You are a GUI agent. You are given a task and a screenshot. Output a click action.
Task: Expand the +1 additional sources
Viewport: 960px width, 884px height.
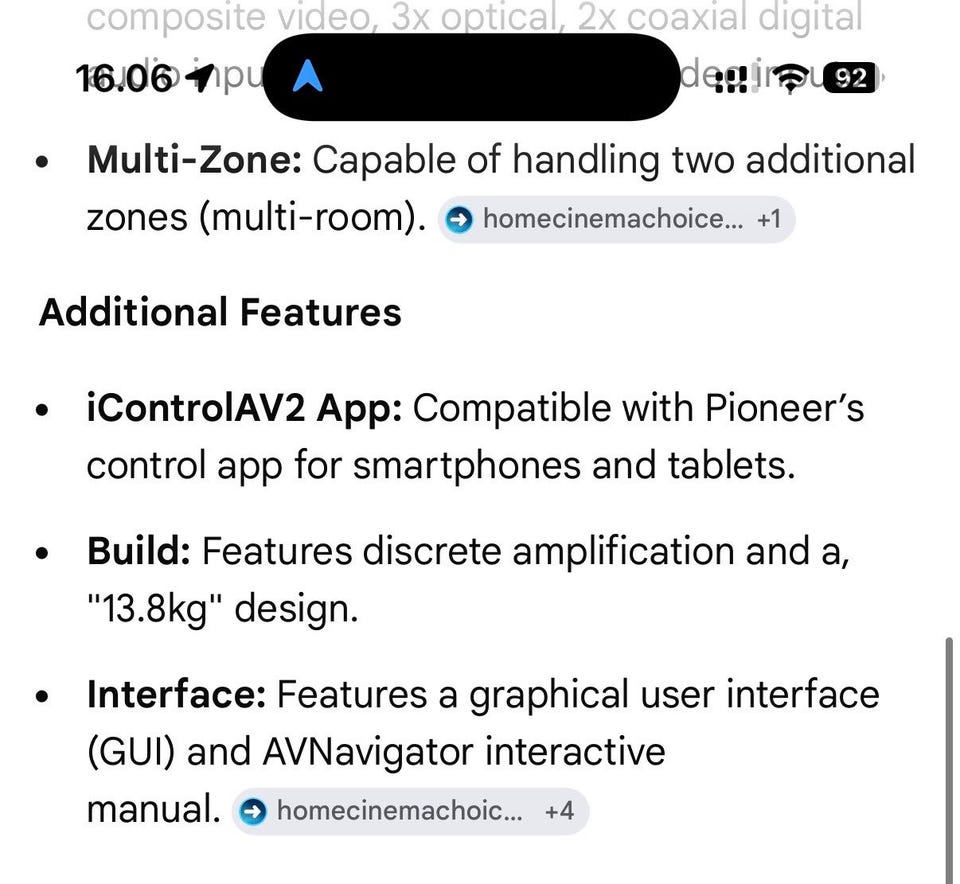click(769, 219)
